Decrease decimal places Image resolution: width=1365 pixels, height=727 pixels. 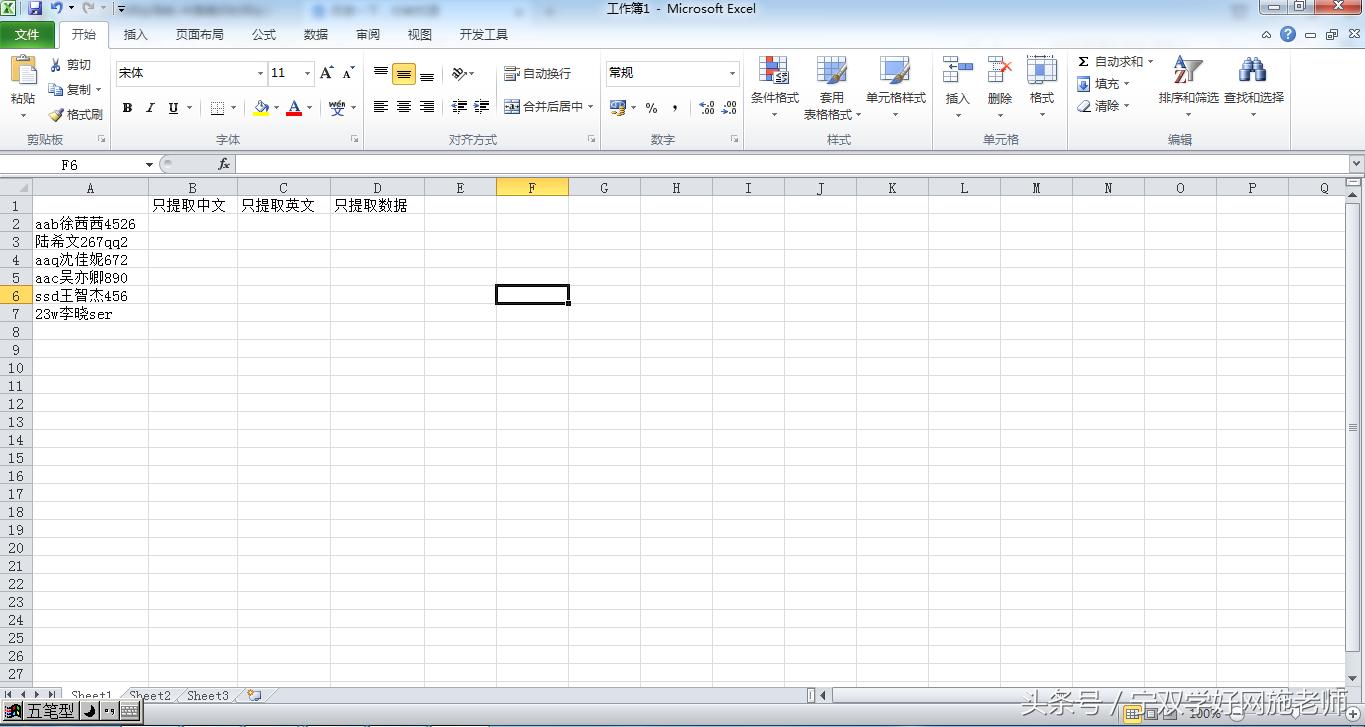729,108
